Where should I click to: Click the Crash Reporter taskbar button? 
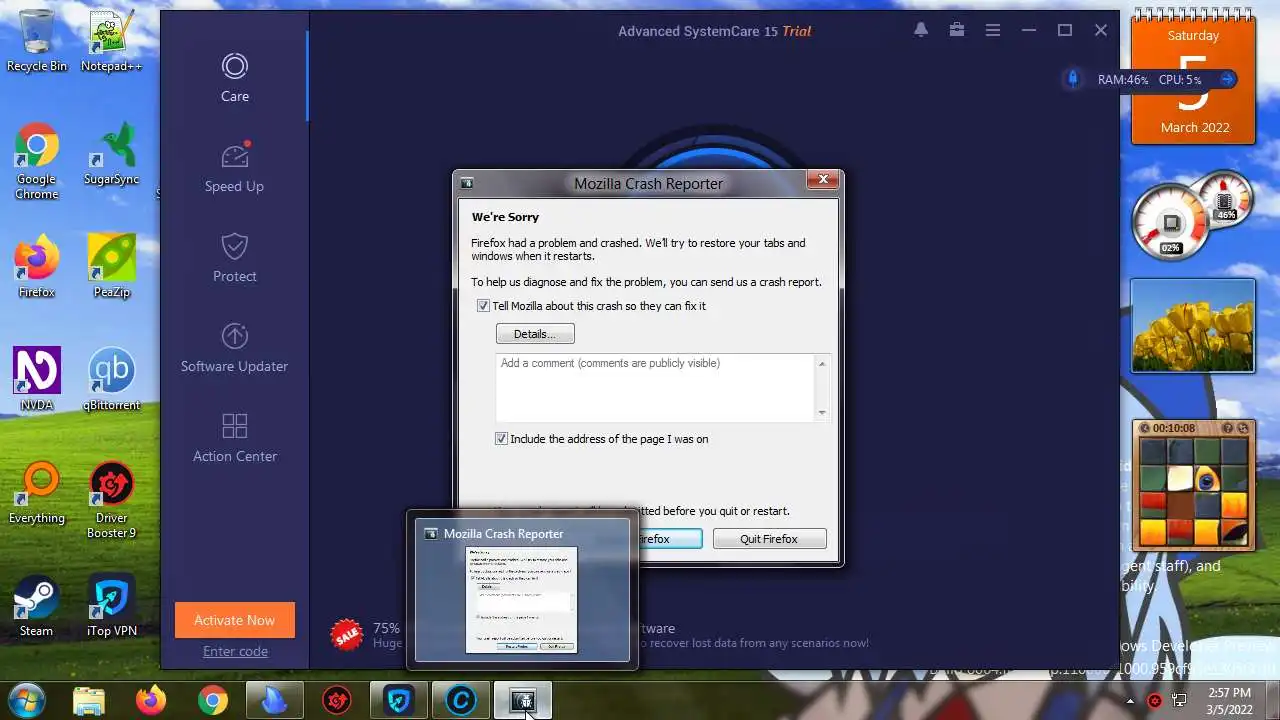pos(523,701)
